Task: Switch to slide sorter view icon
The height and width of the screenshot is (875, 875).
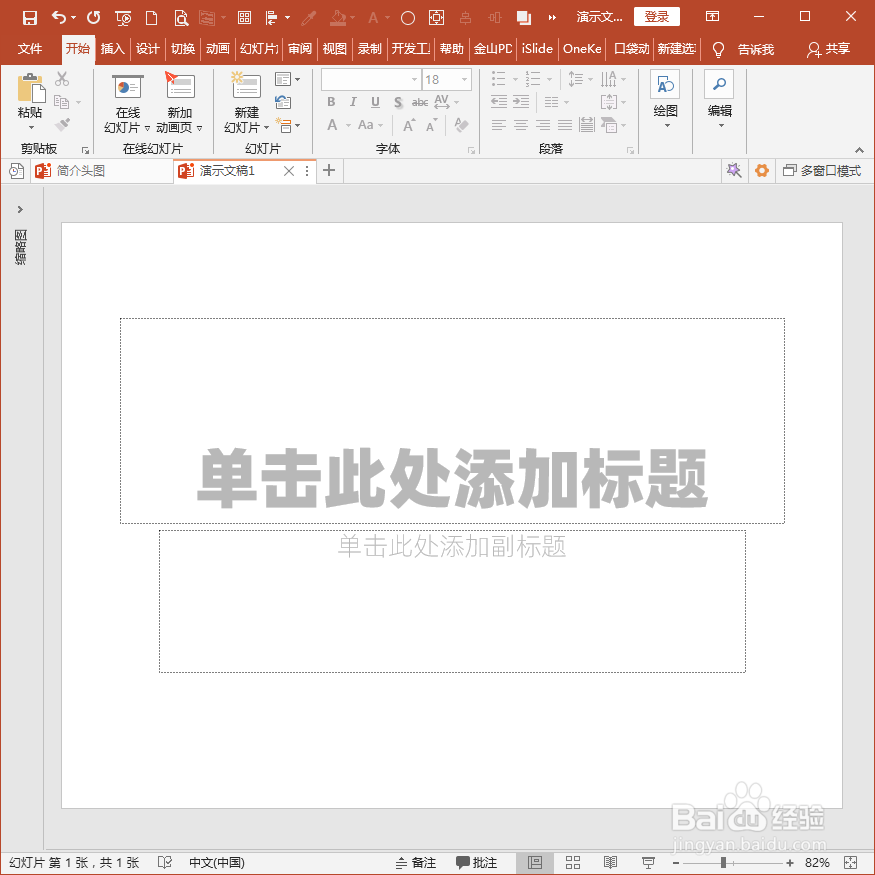Action: coord(572,862)
